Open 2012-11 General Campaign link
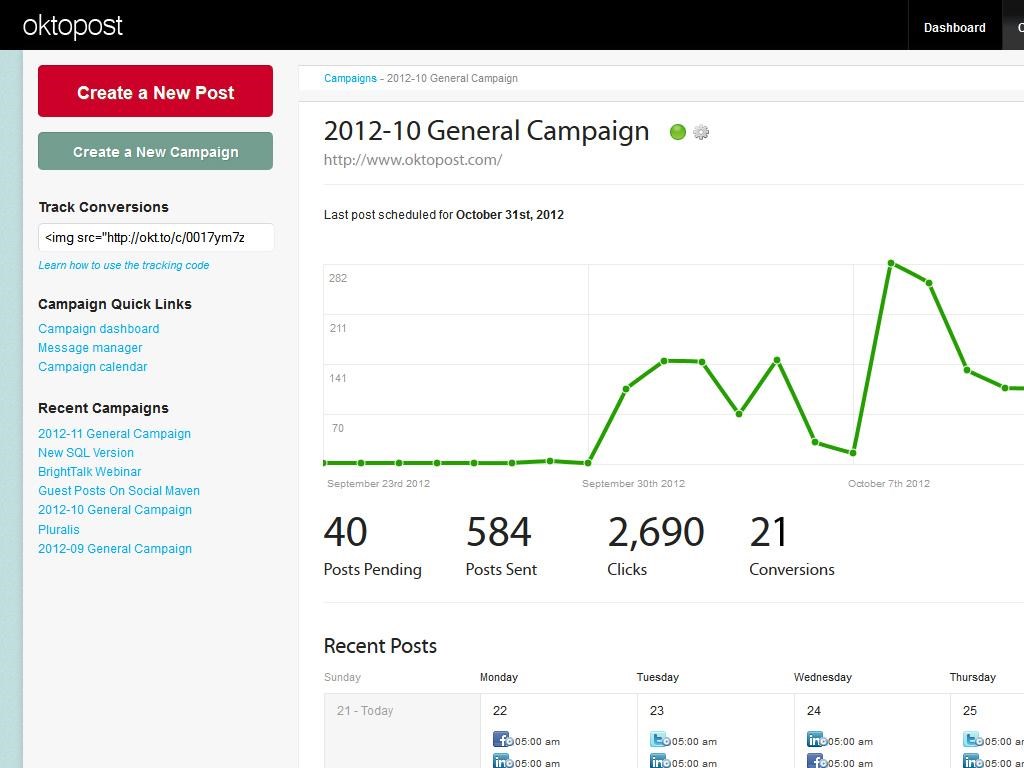Viewport: 1024px width, 768px height. coord(114,434)
